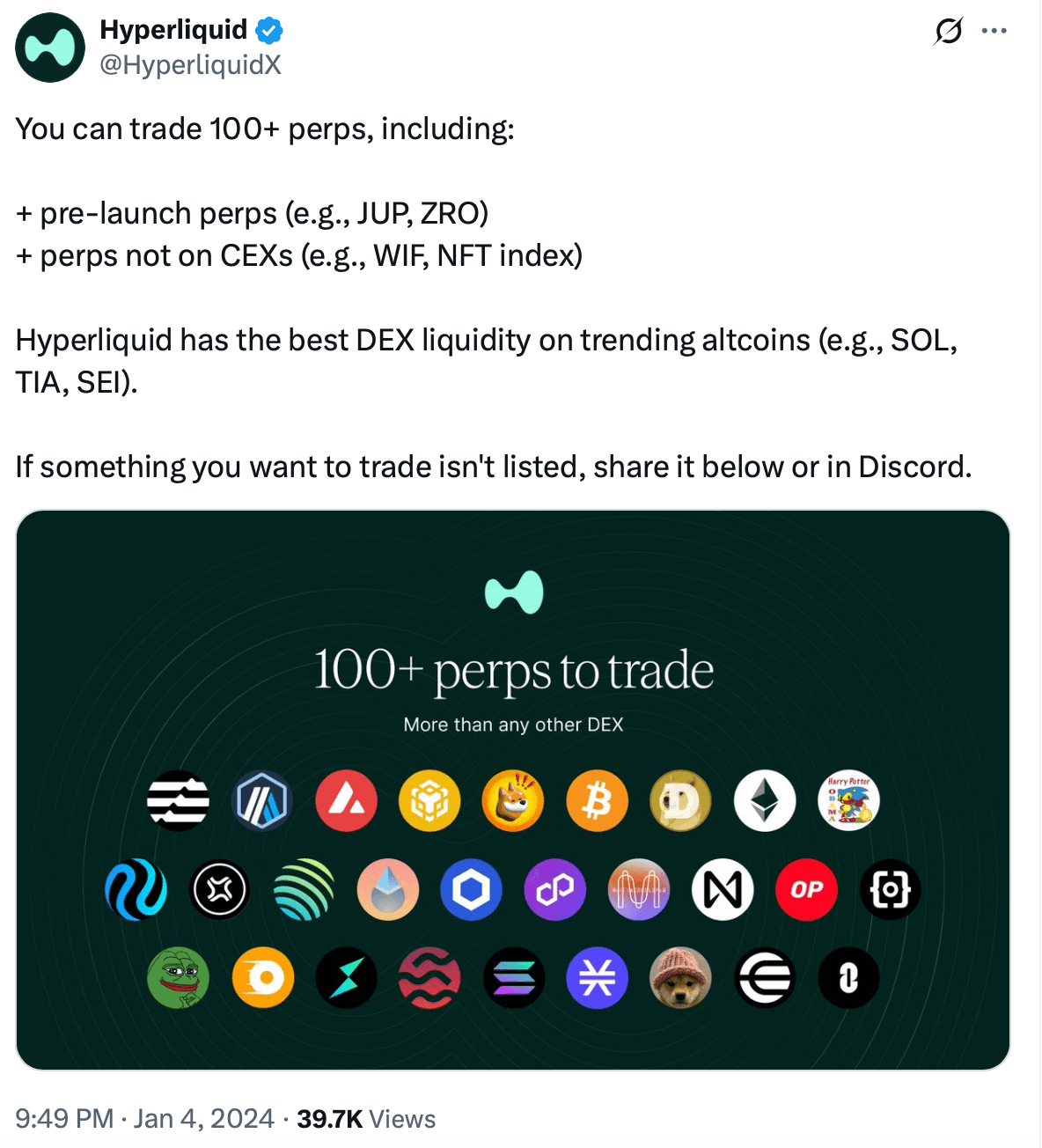Image resolution: width=1042 pixels, height=1148 pixels.
Task: Open the tweet's more options menu
Action: point(994,29)
